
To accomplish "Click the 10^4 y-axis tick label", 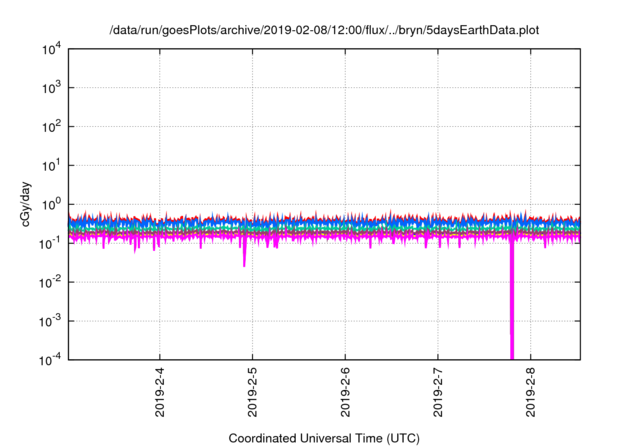I will (51, 49).
